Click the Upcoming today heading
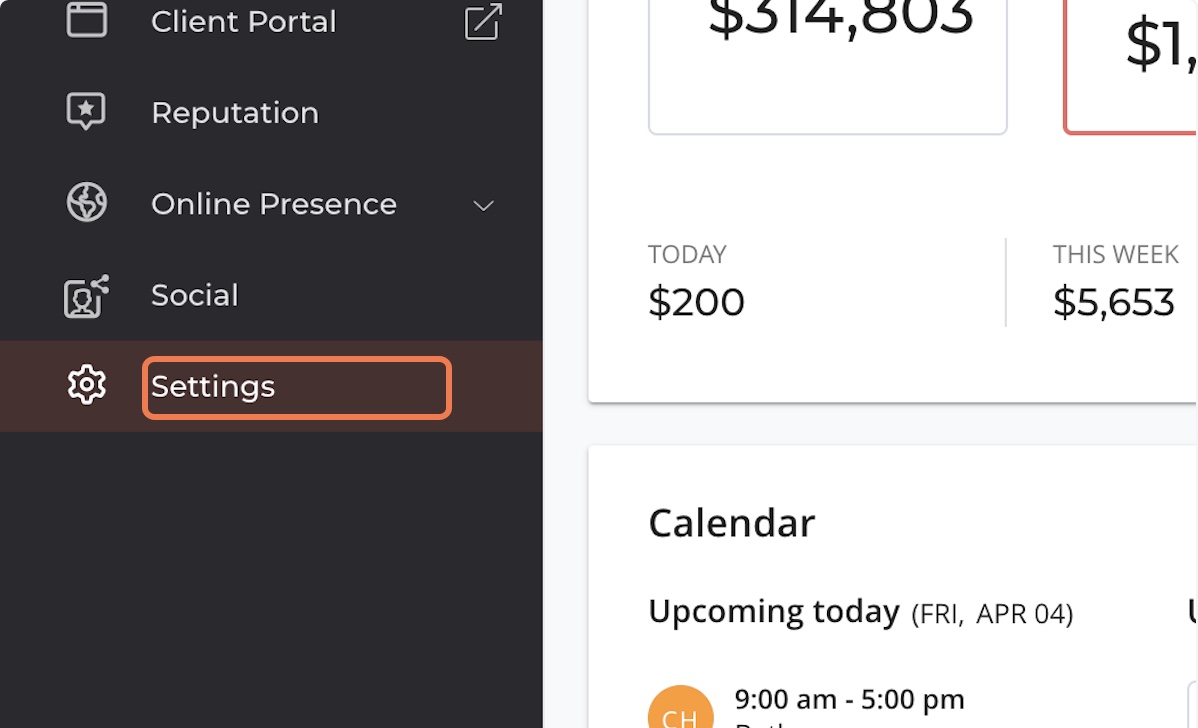This screenshot has width=1198, height=728. [773, 611]
